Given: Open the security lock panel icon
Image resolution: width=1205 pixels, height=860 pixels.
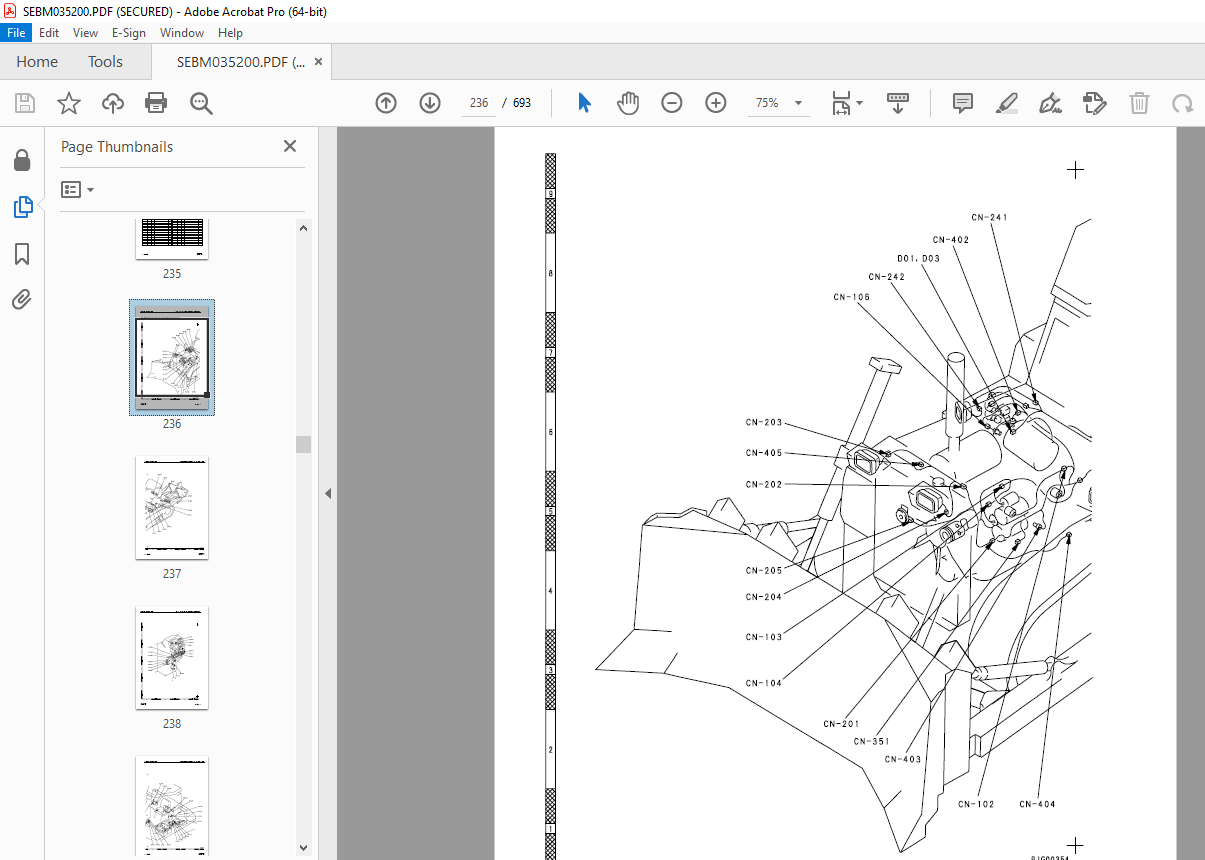Looking at the screenshot, I should tap(22, 161).
